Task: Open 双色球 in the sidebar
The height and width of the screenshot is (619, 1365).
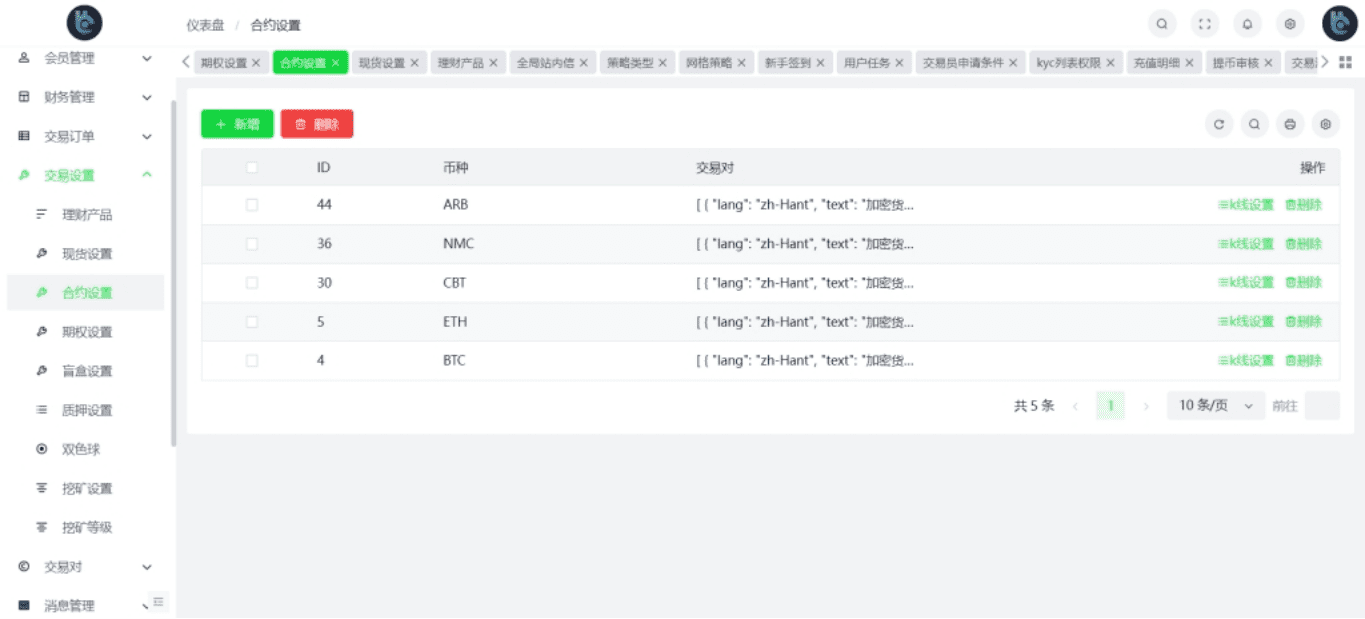Action: coord(85,449)
